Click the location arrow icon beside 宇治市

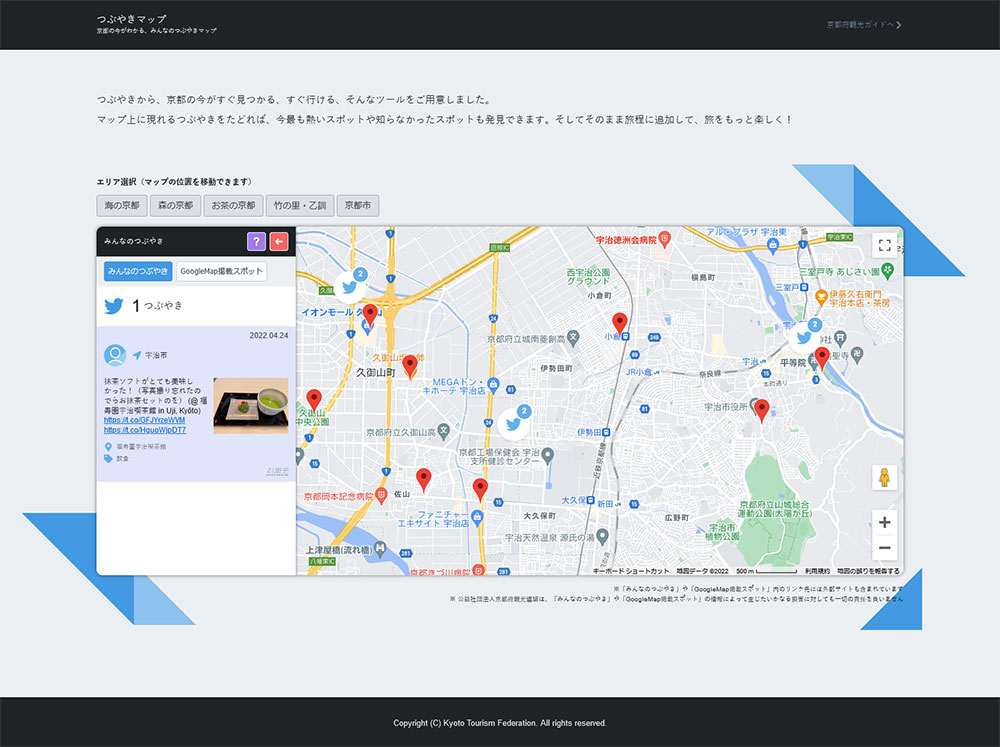(x=137, y=355)
